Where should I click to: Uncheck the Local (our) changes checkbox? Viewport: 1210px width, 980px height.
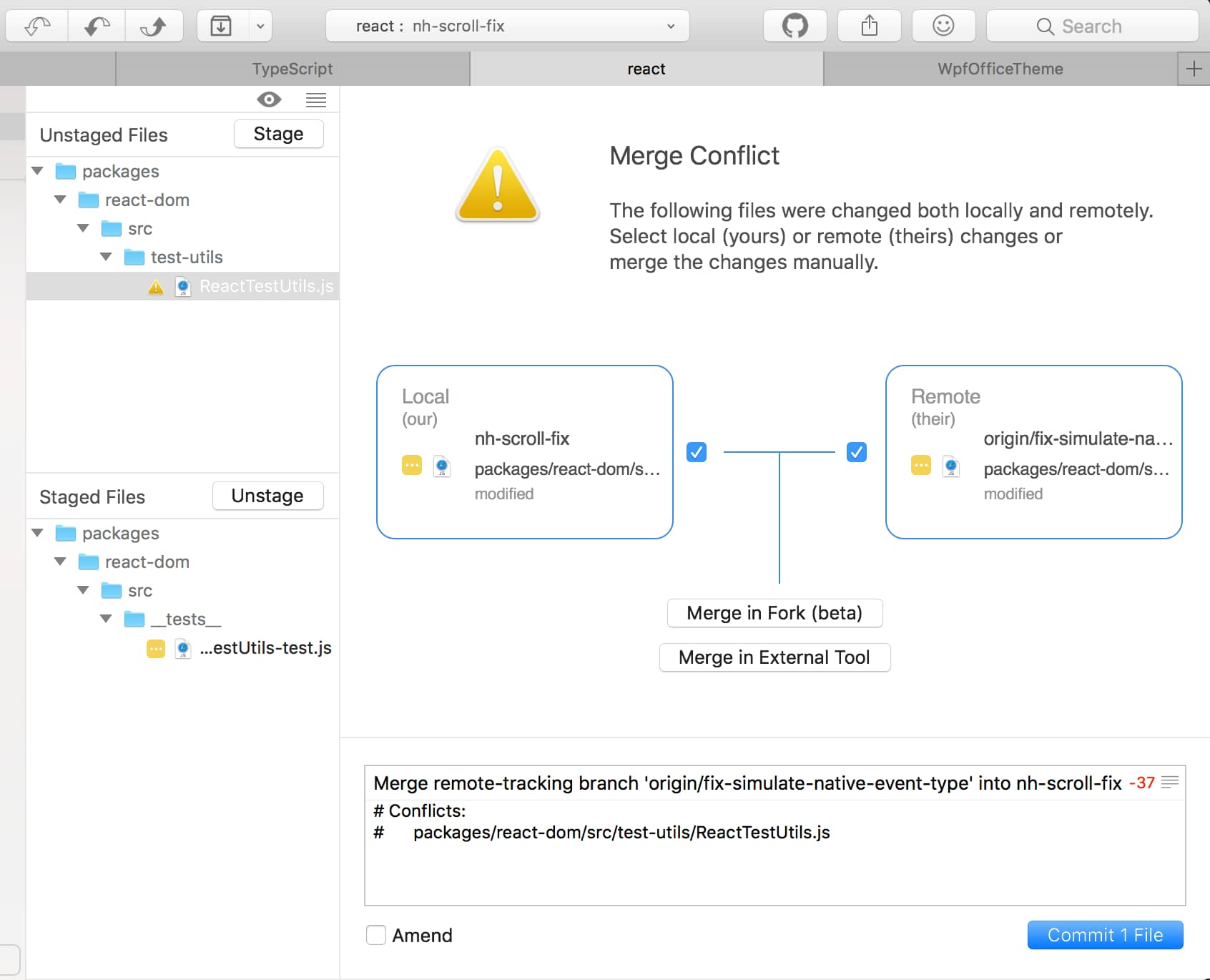click(x=697, y=452)
